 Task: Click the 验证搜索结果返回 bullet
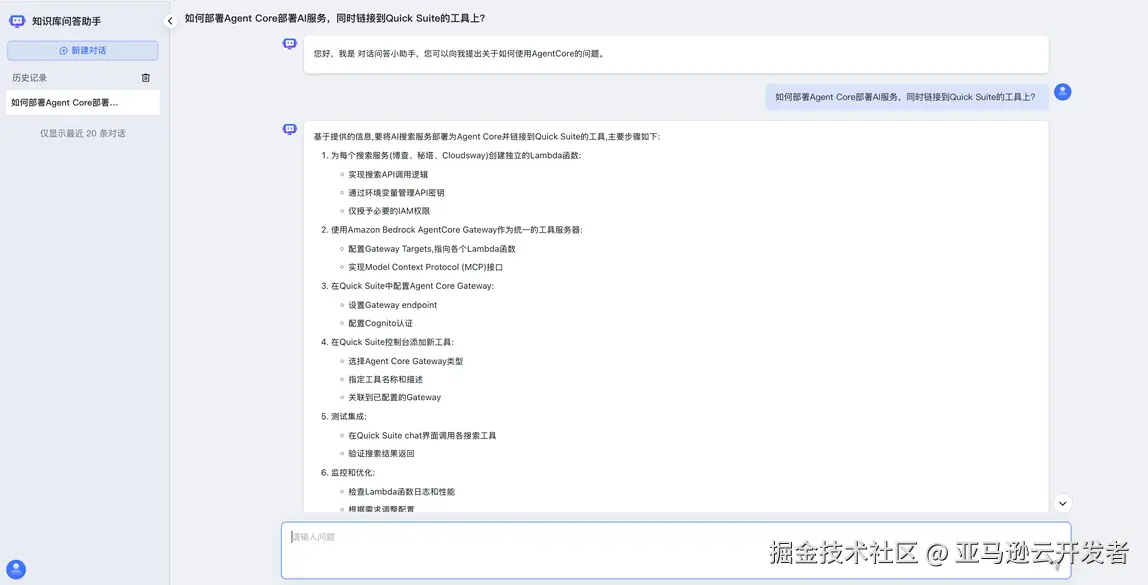(381, 453)
